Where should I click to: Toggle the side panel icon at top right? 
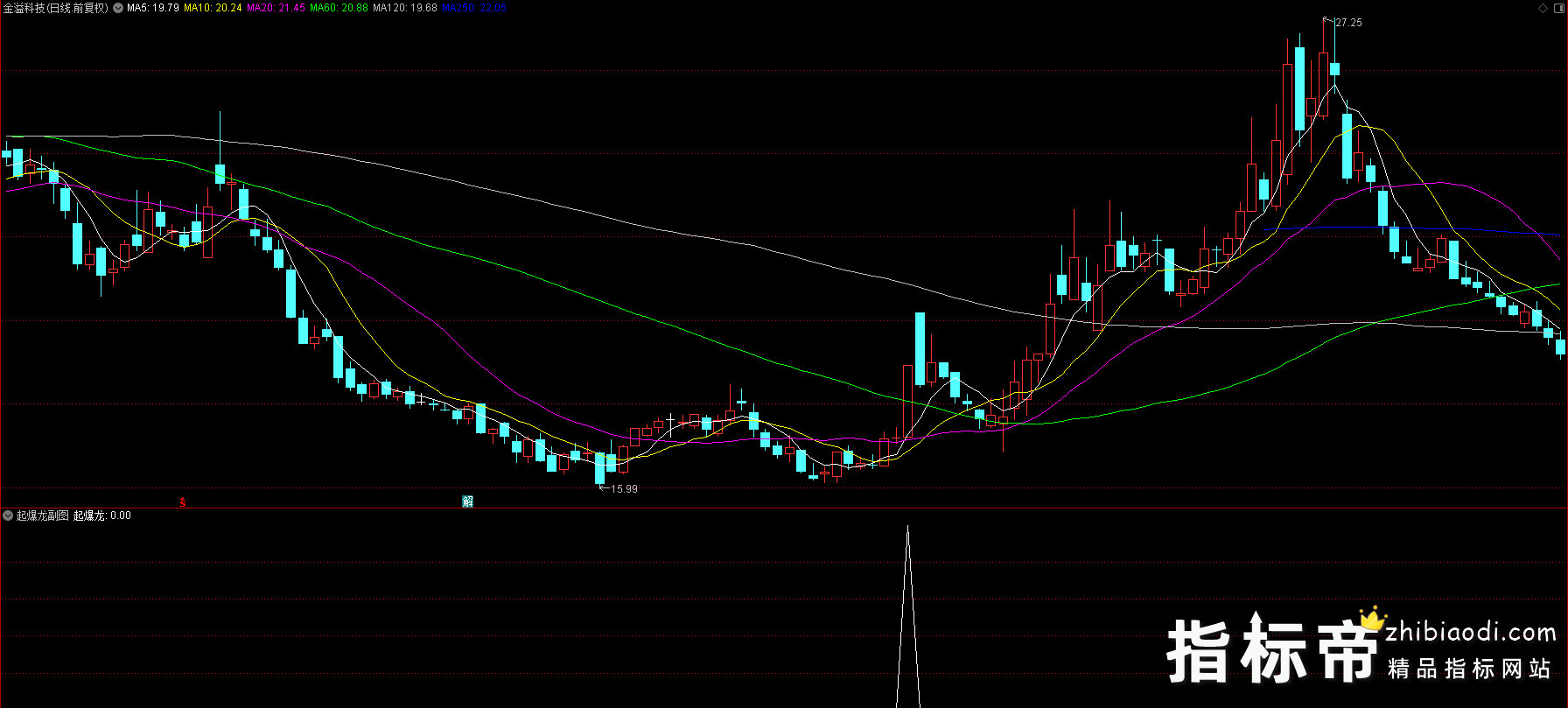coord(1557,8)
